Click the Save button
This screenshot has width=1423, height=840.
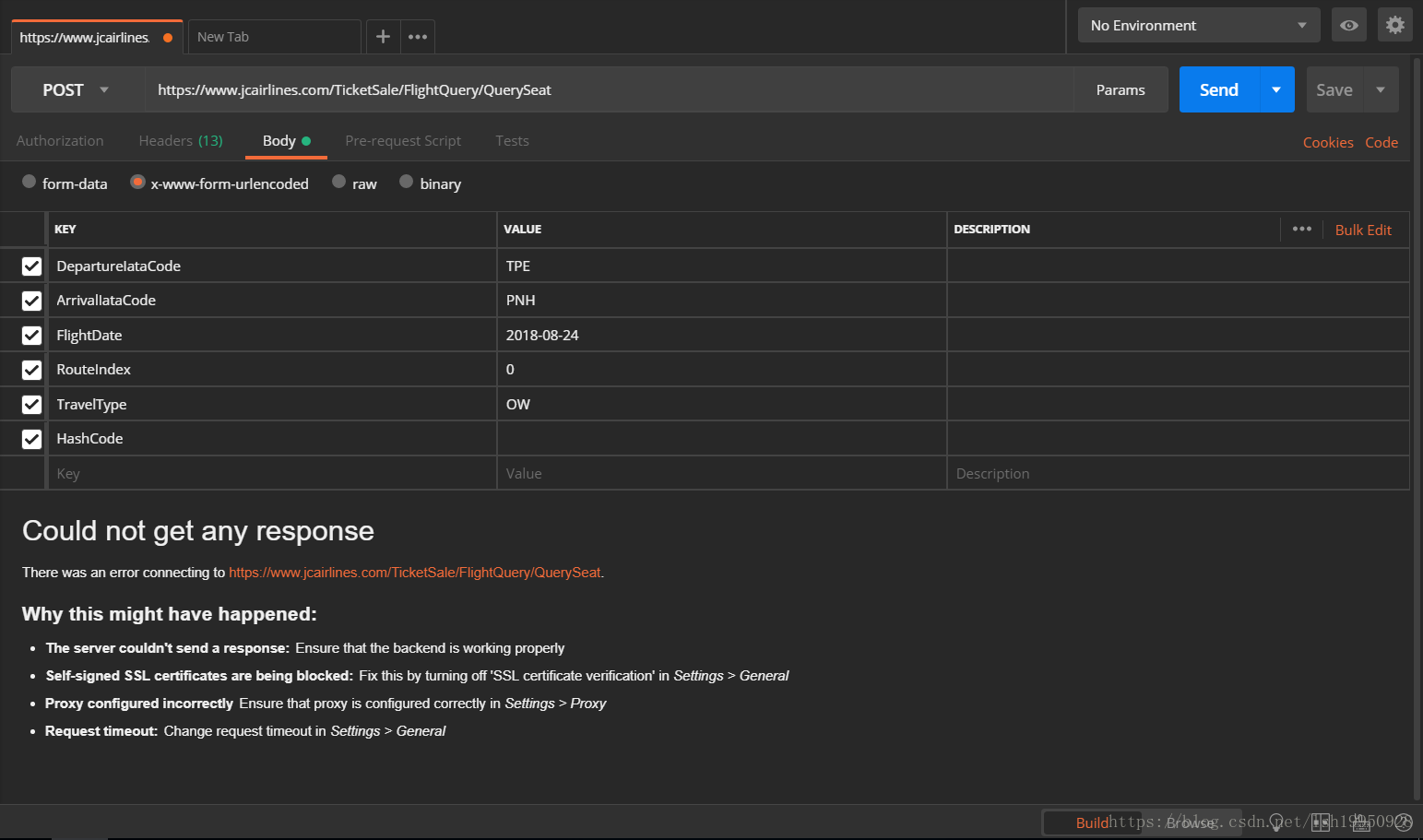pos(1334,89)
